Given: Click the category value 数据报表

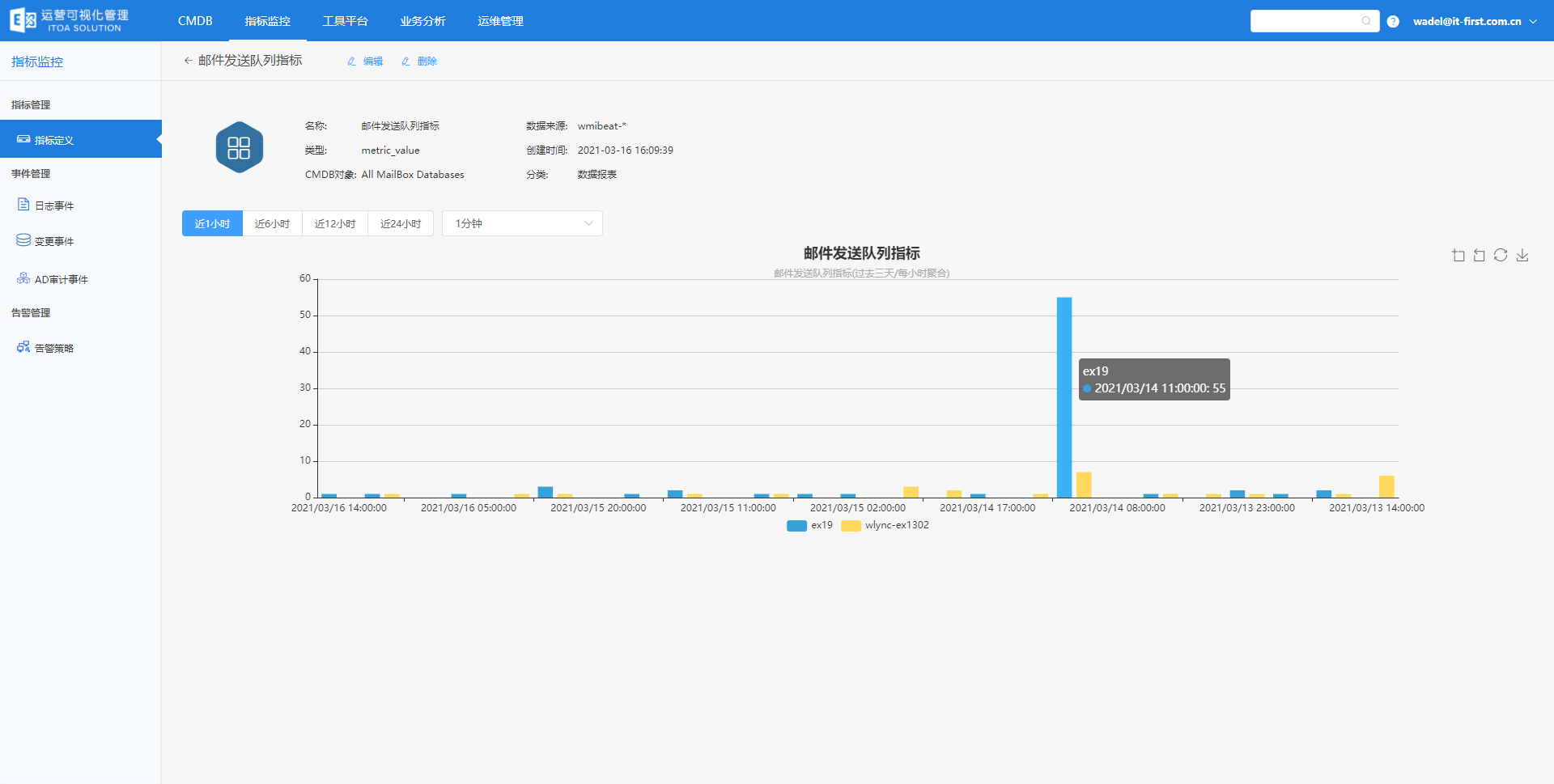Looking at the screenshot, I should point(597,175).
